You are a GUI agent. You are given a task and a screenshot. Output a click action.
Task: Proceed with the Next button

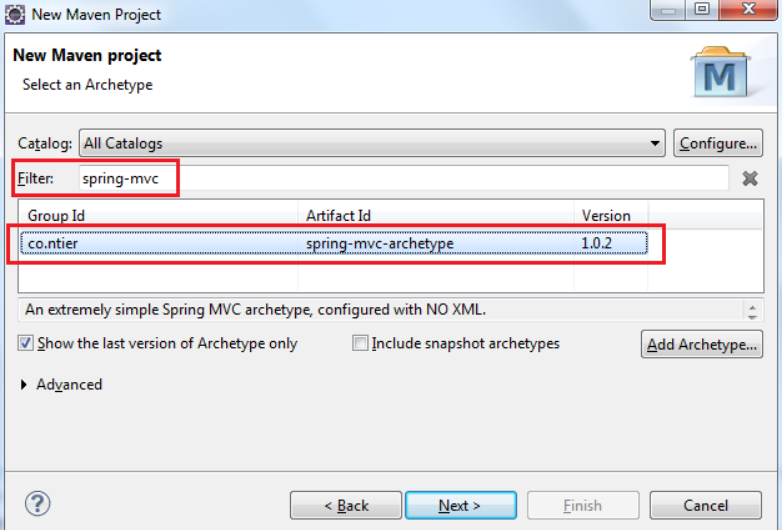tap(461, 506)
